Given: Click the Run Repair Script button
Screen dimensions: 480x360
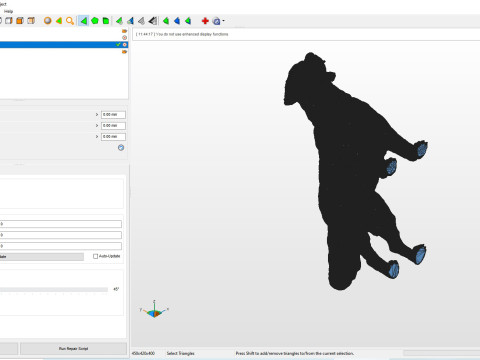Looking at the screenshot, I should click(x=73, y=348).
